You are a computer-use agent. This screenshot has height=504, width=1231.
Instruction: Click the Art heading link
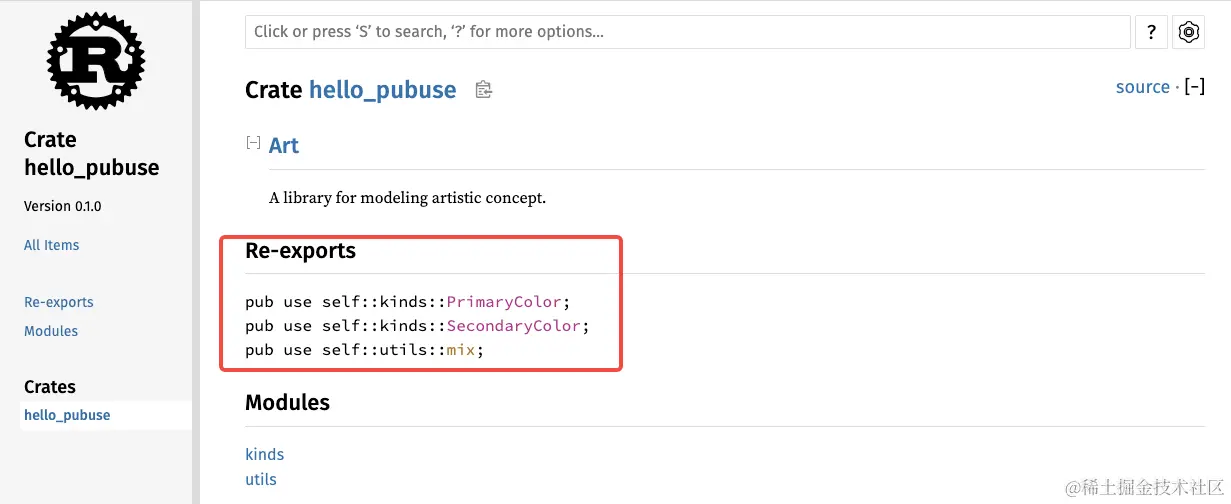pyautogui.click(x=284, y=145)
